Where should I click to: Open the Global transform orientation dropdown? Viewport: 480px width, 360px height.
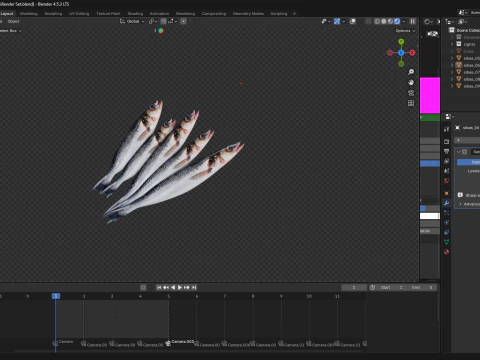pyautogui.click(x=132, y=21)
